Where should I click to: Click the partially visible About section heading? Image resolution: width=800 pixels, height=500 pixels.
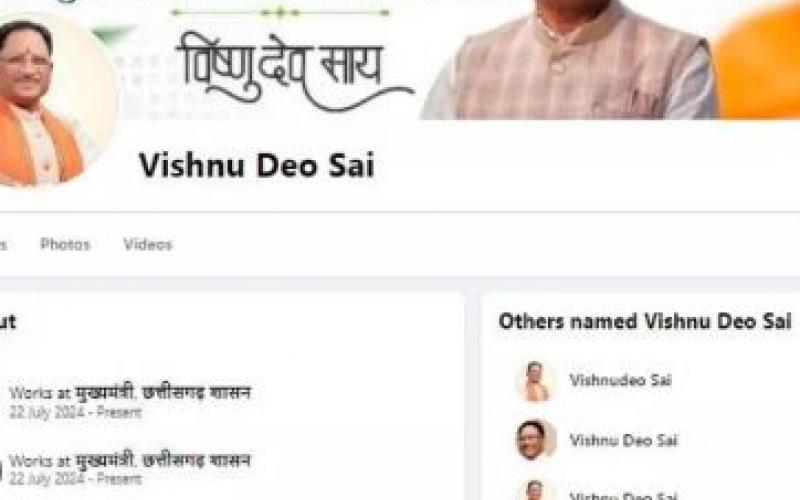click(8, 322)
